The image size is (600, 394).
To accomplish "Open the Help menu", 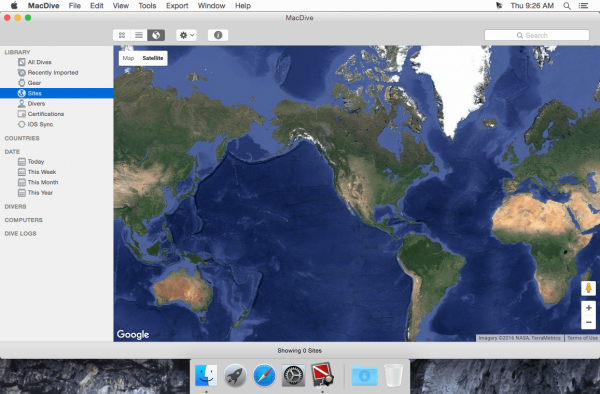I will click(x=243, y=6).
